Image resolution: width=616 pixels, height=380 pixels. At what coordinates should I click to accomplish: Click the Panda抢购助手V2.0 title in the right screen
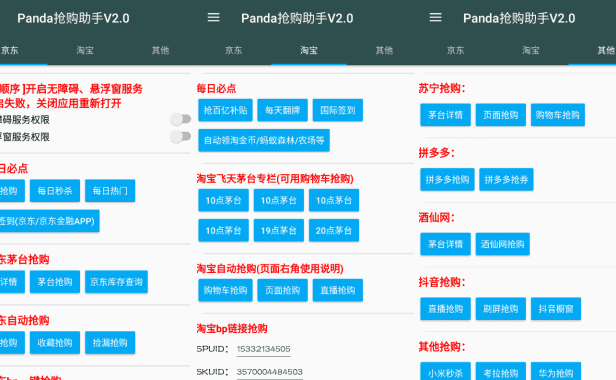519,18
